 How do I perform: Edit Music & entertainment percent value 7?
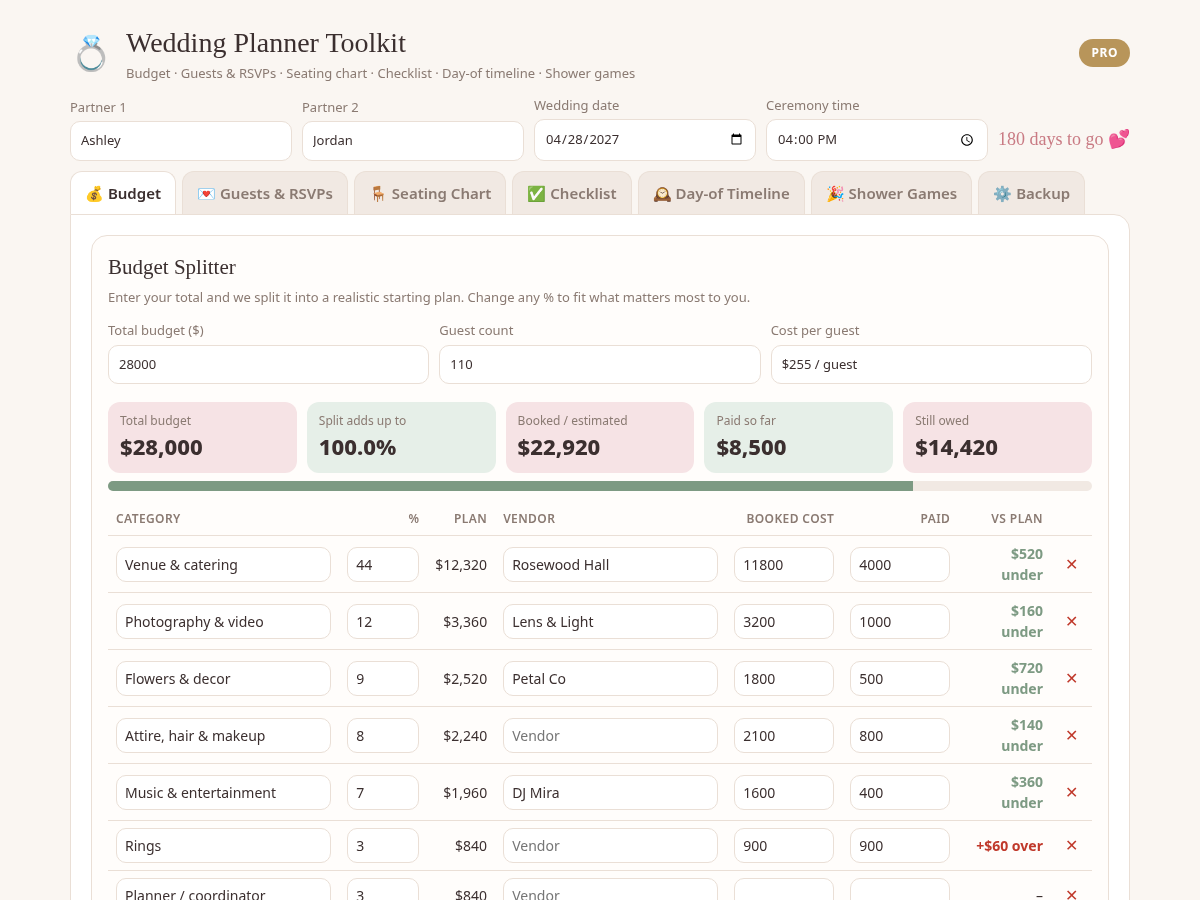tap(383, 792)
